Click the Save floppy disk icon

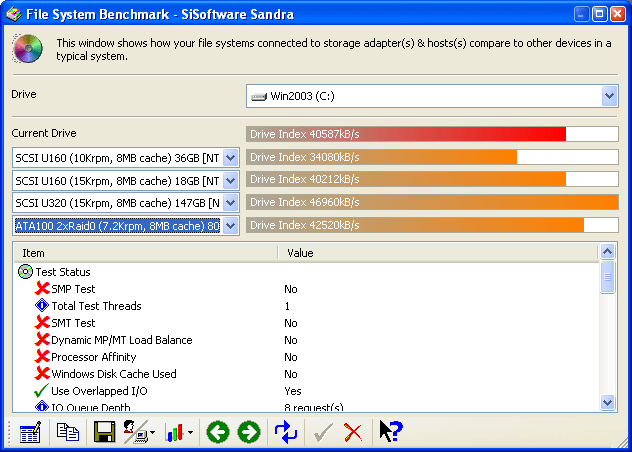pos(104,432)
